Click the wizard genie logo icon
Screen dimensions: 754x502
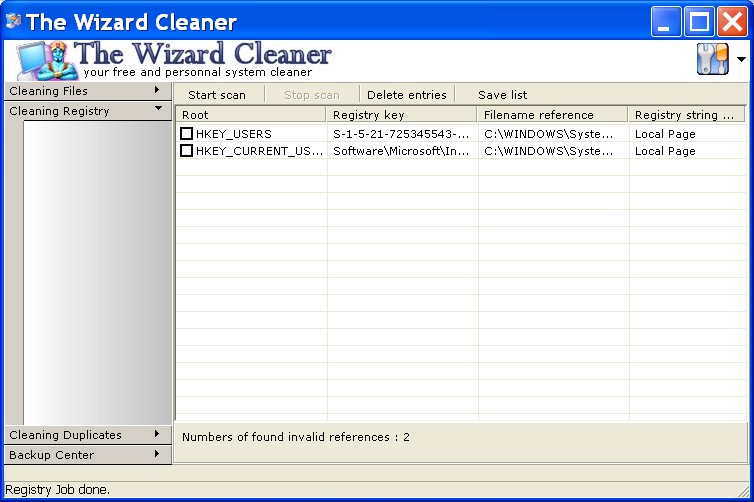[47, 61]
